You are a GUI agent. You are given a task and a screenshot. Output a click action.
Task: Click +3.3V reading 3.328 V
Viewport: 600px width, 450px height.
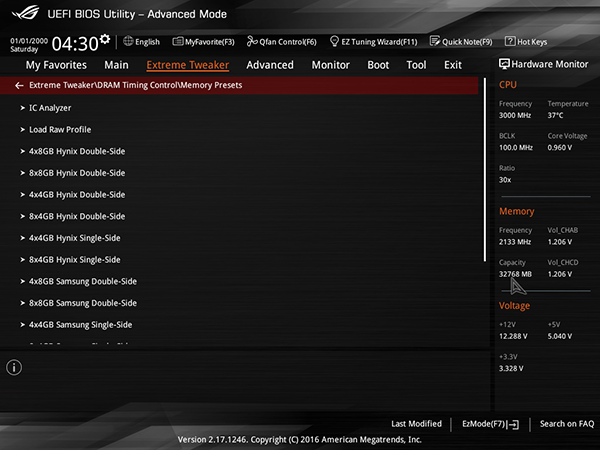(x=511, y=368)
